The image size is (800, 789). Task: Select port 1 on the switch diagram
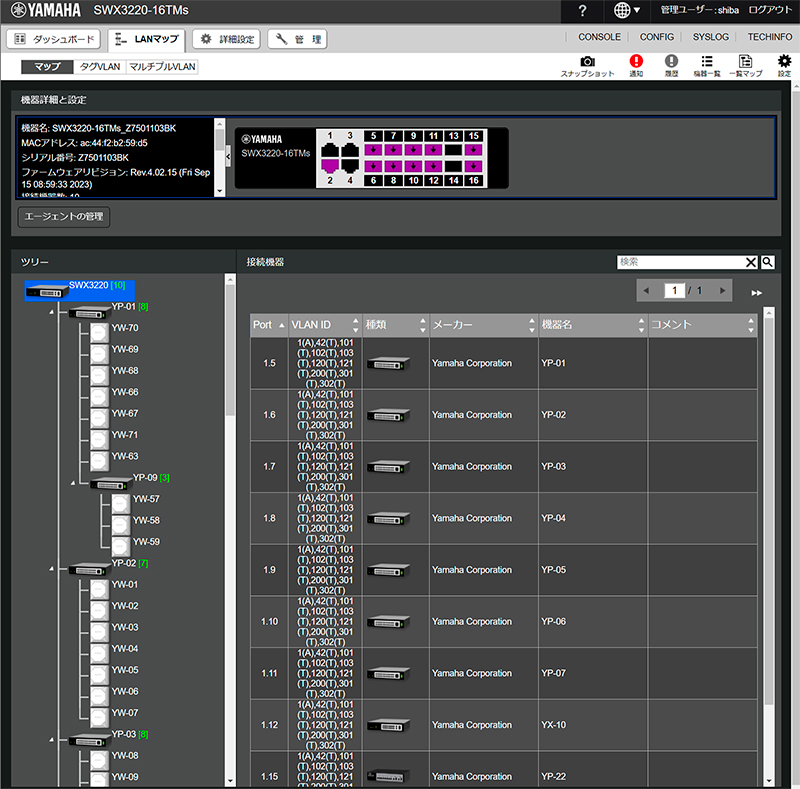[x=330, y=150]
